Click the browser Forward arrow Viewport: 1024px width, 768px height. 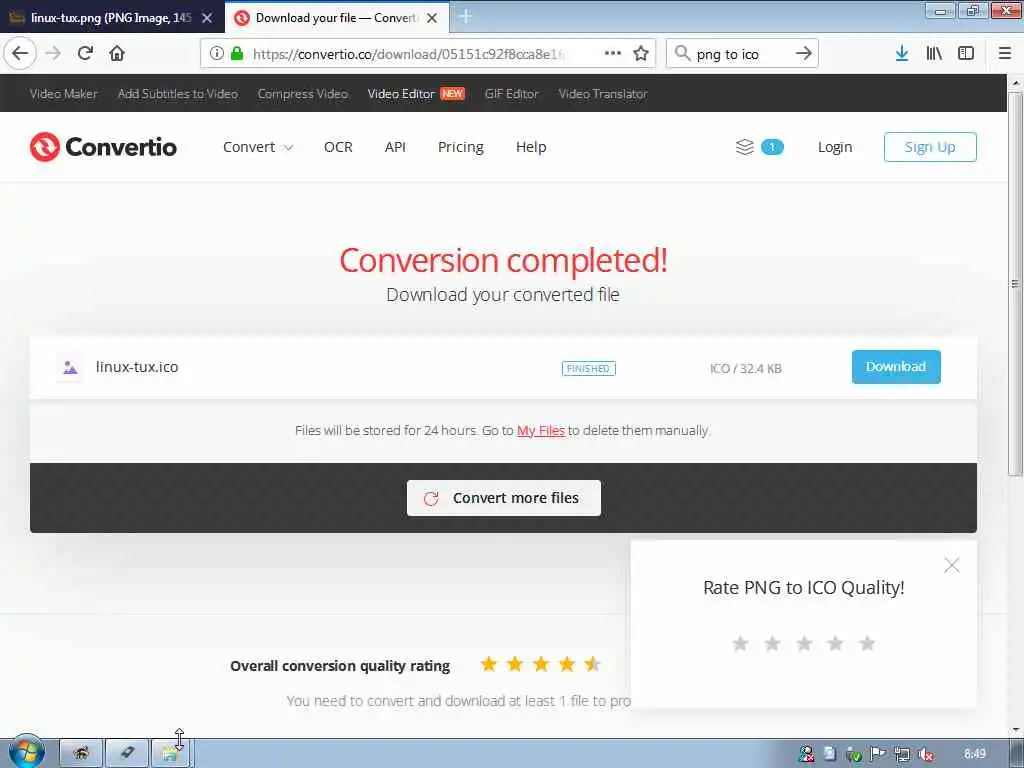[53, 54]
